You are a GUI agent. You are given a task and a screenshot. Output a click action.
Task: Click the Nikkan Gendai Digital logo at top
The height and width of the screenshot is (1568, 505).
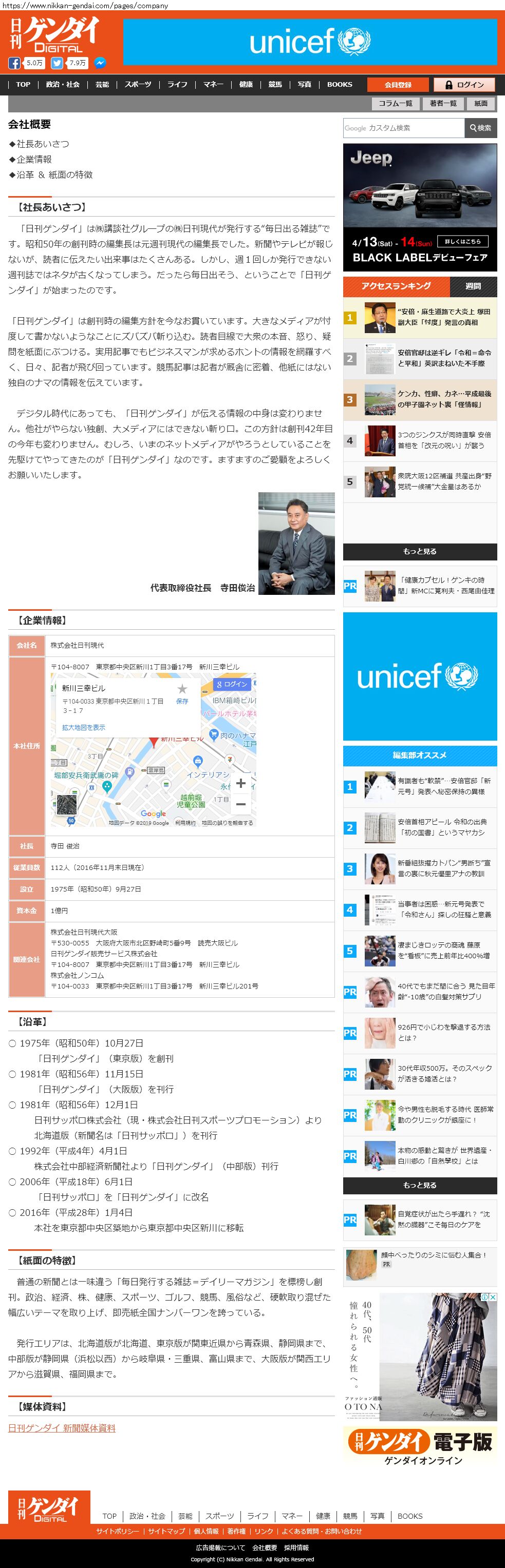(x=53, y=34)
